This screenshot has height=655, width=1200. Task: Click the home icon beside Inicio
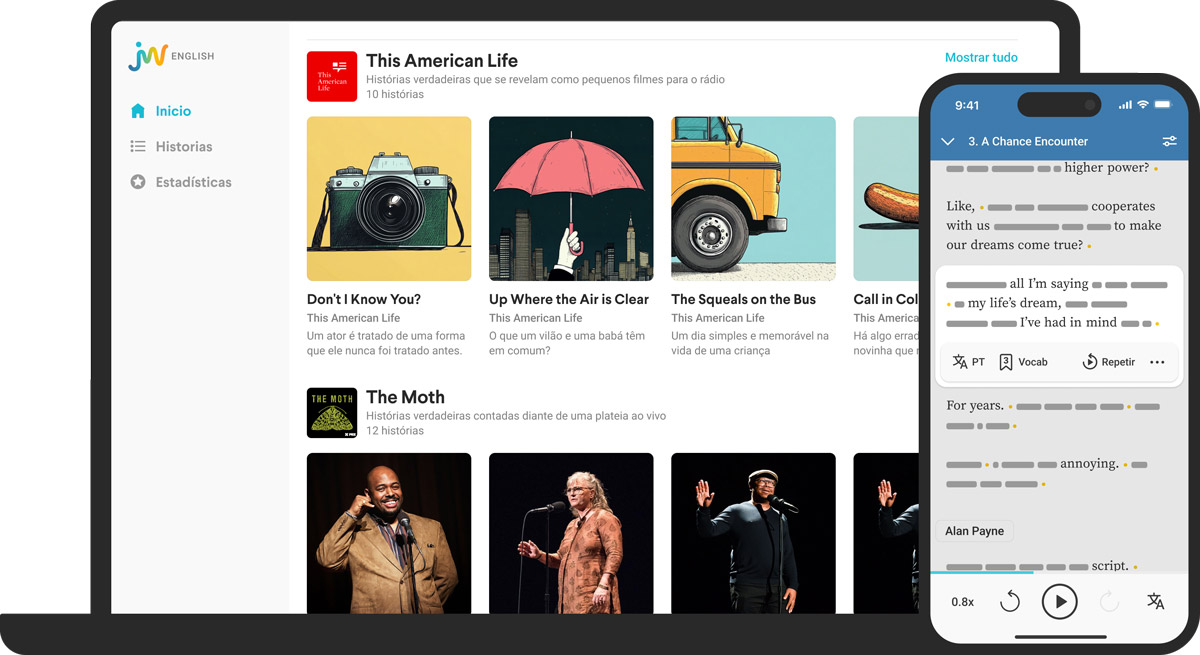[x=138, y=111]
